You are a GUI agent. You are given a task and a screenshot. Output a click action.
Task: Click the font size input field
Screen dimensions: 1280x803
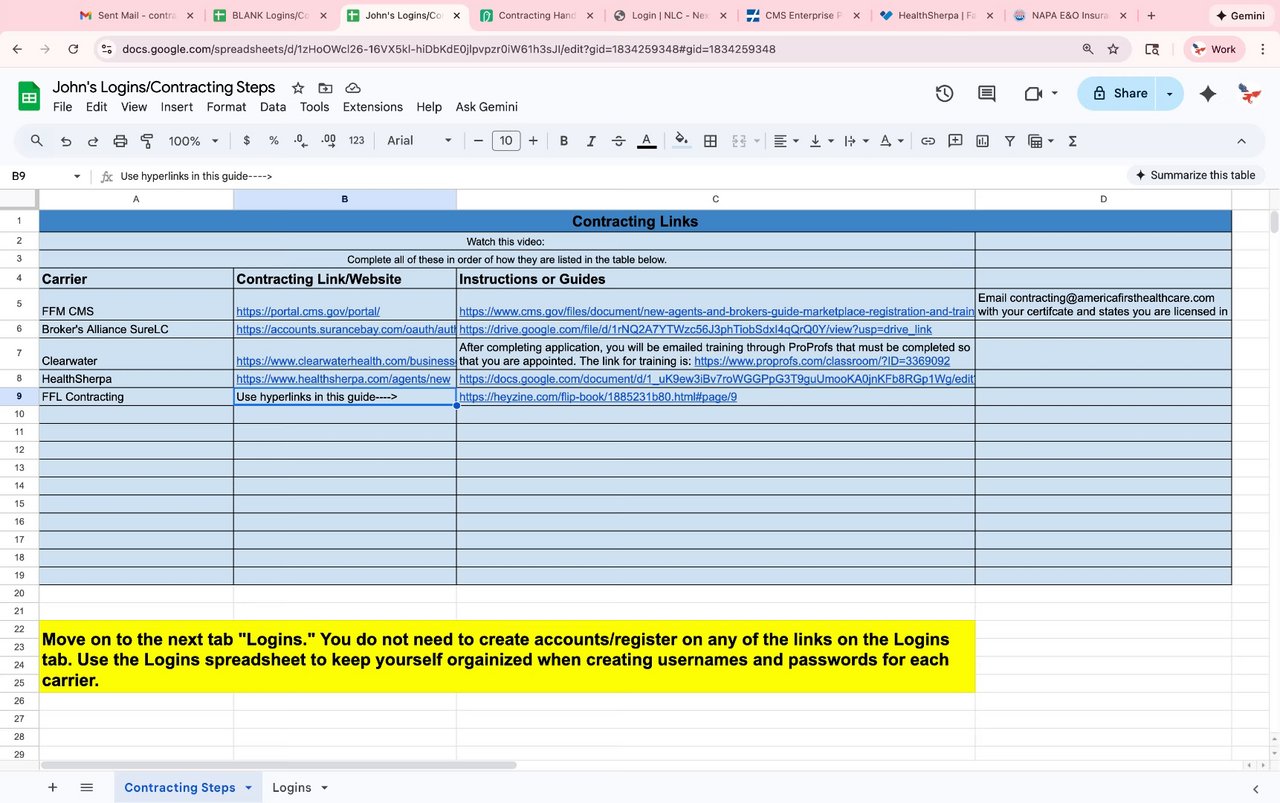coord(506,141)
